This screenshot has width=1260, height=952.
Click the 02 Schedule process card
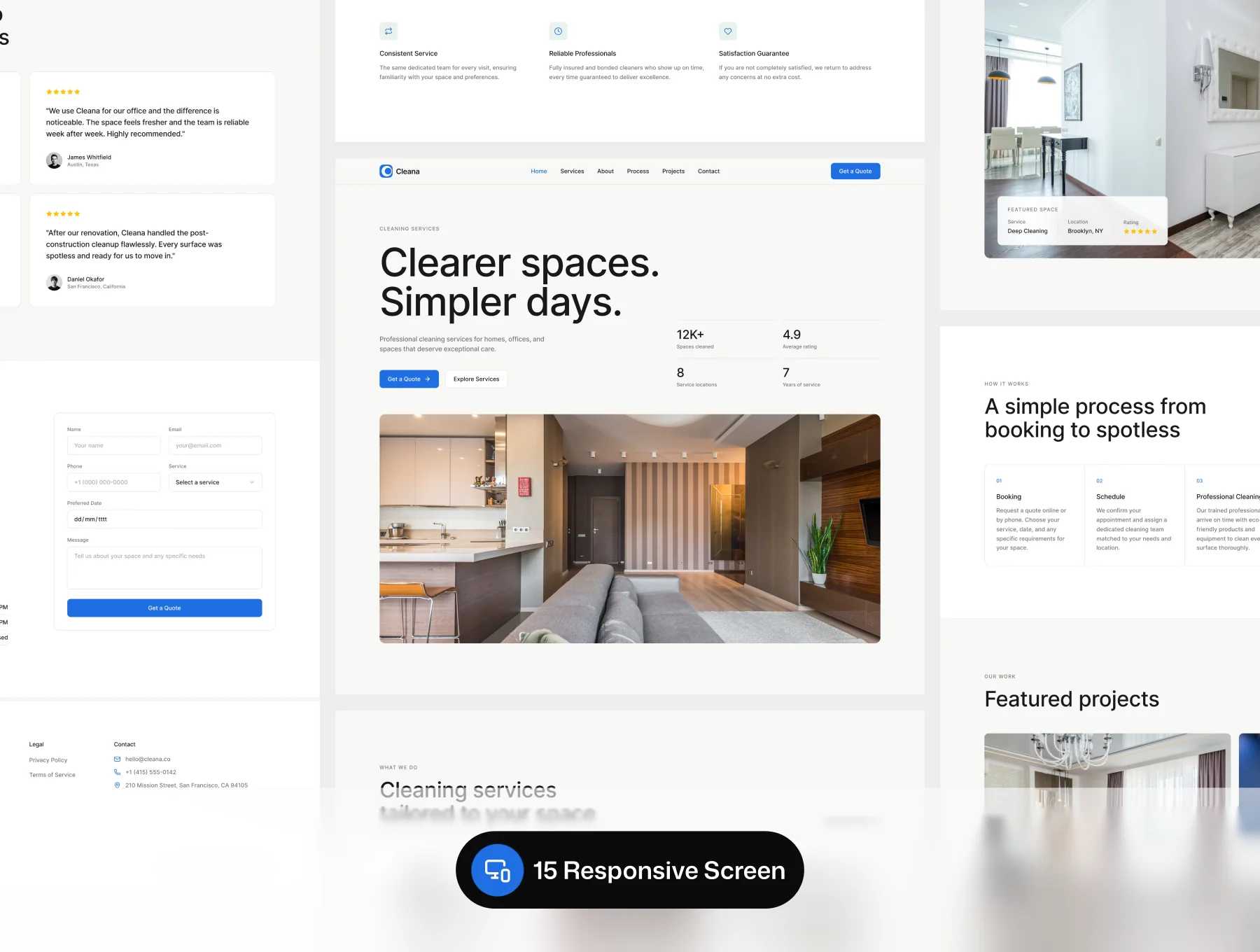click(1135, 515)
